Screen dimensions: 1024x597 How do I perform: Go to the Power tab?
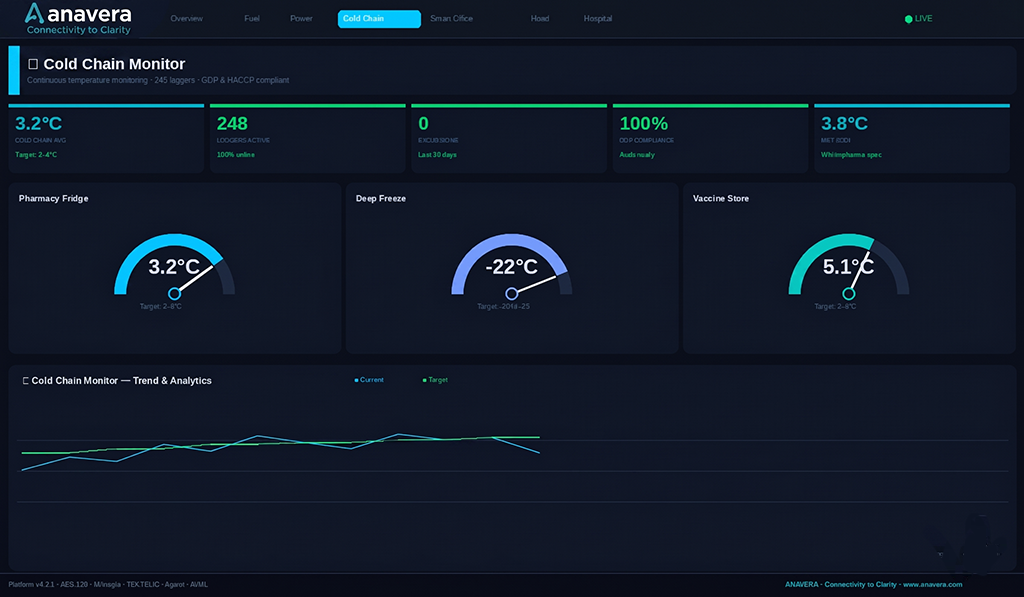coord(301,18)
